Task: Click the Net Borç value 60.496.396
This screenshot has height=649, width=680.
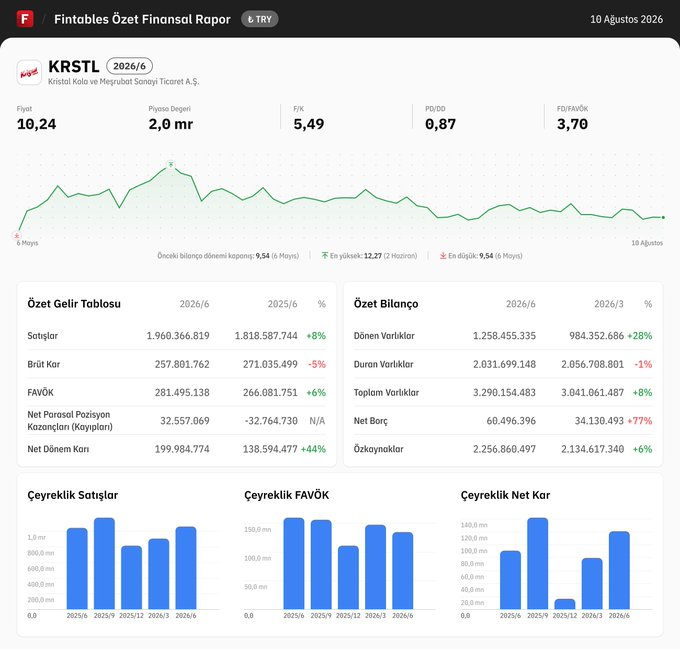Action: (511, 421)
